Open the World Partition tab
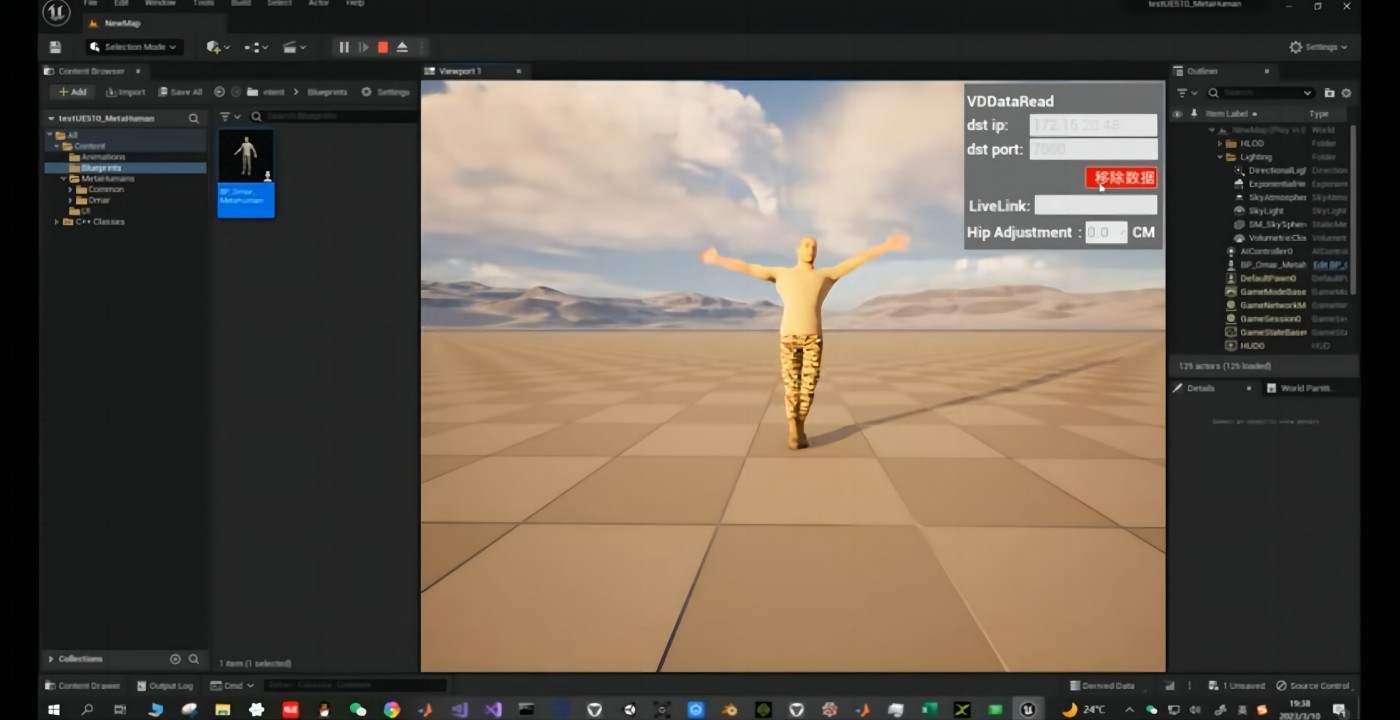Screen dimensions: 1400x720 tap(1306, 388)
